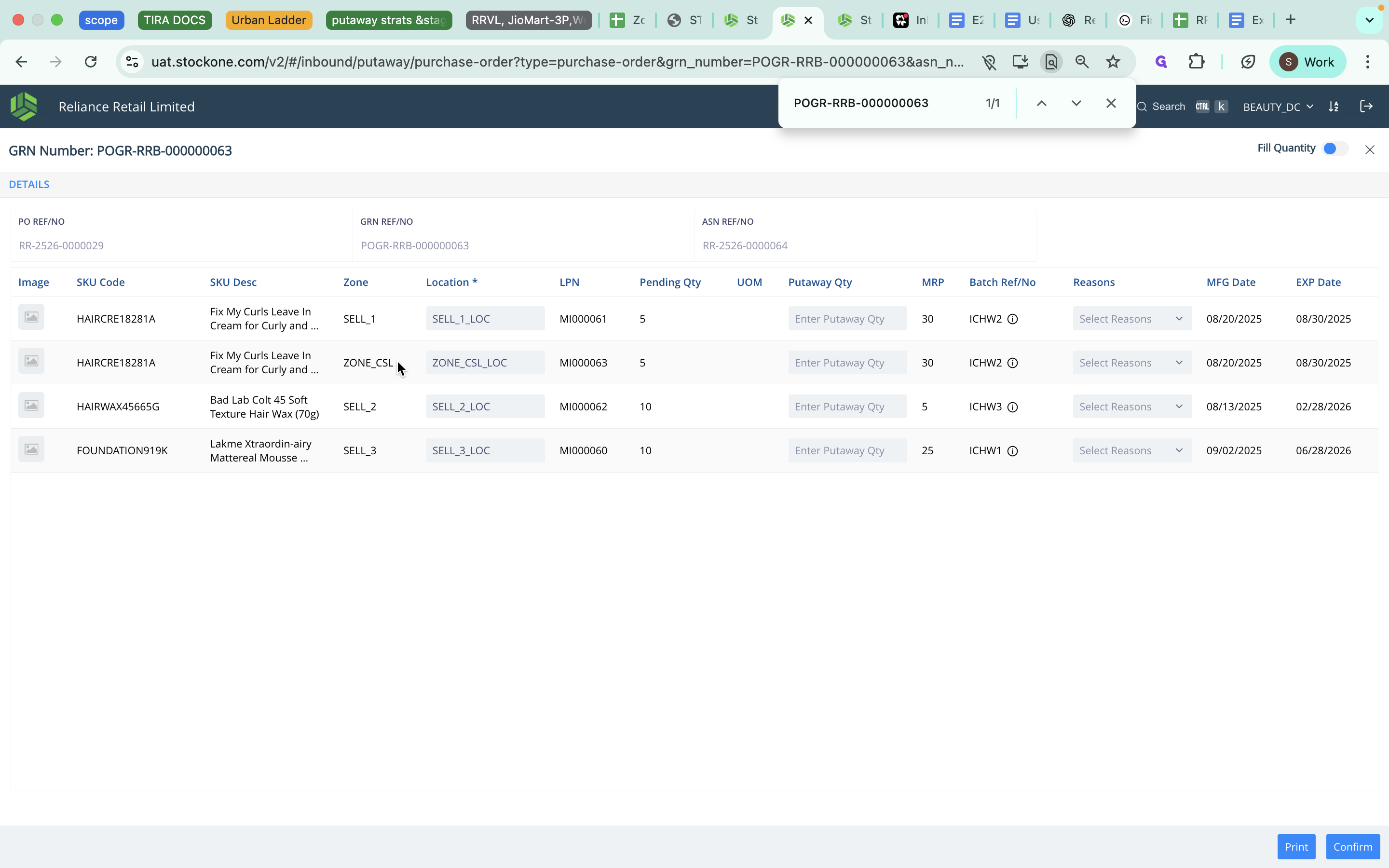
Task: Click the next match arrow in the find bar
Action: [x=1076, y=104]
